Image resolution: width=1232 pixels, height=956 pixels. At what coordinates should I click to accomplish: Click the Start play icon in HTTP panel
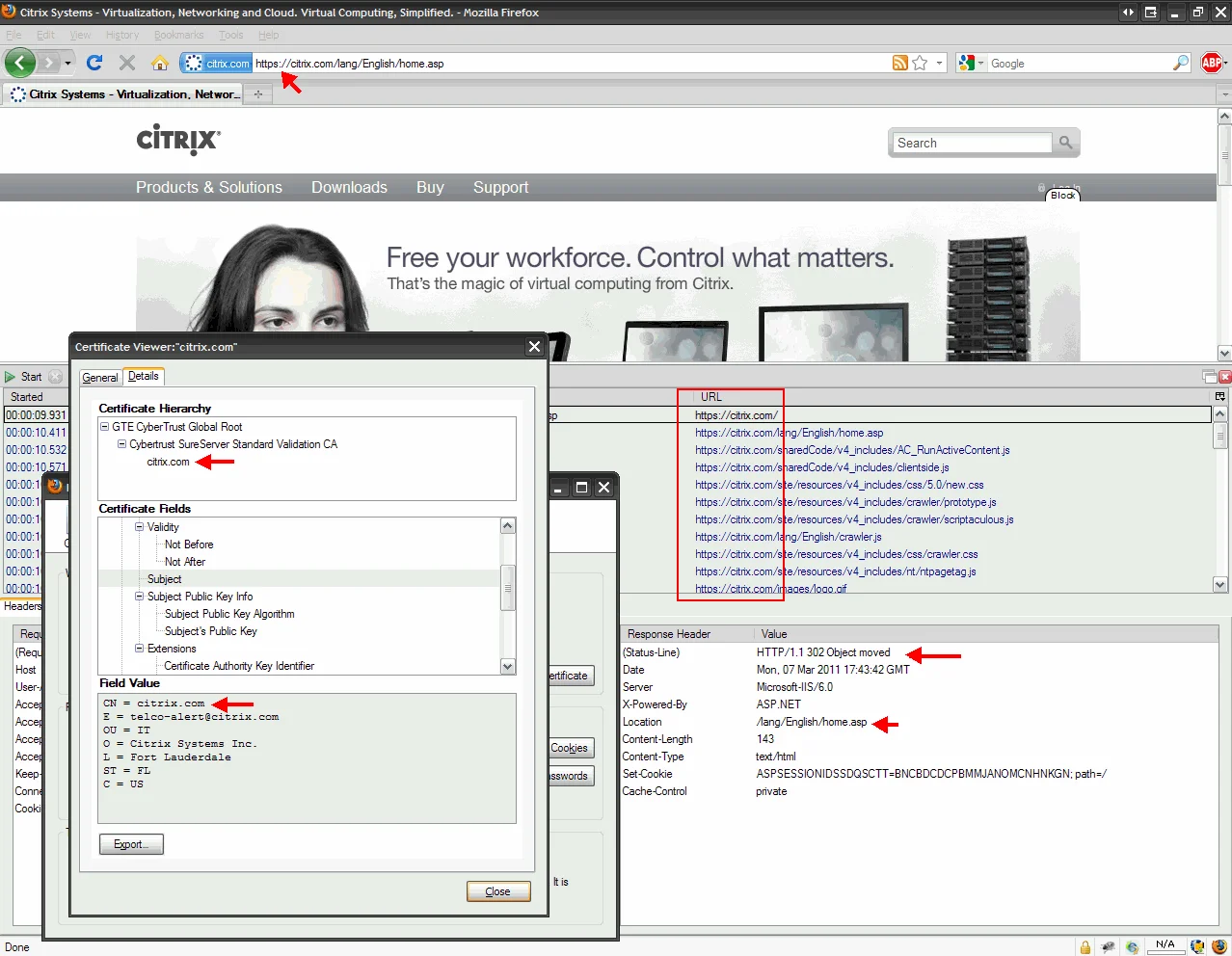tap(11, 377)
